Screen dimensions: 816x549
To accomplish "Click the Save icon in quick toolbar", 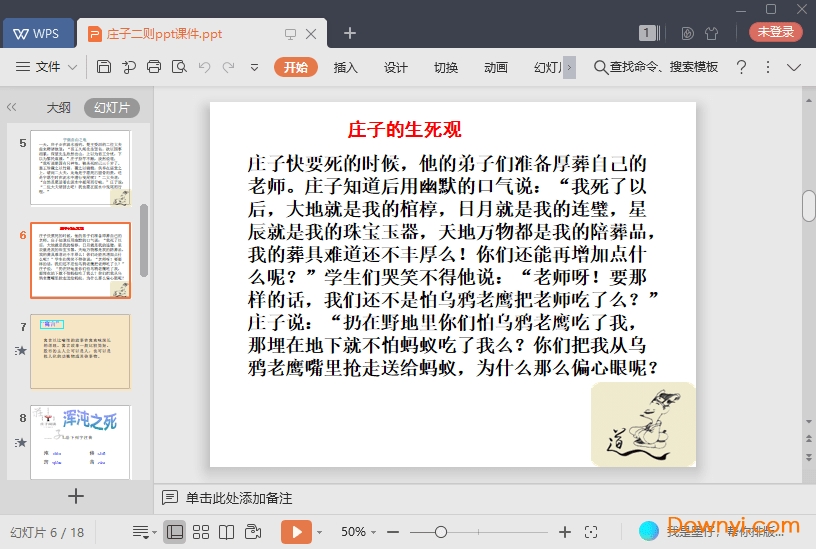I will tap(104, 67).
